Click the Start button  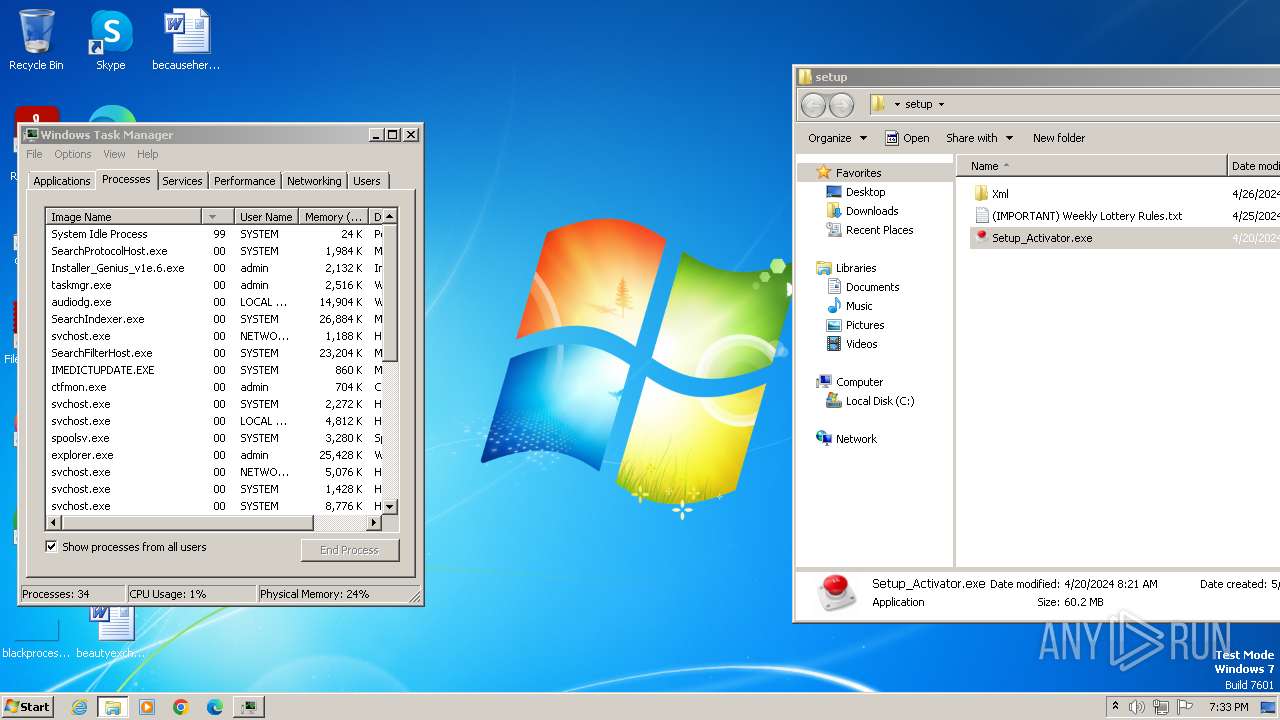point(27,707)
